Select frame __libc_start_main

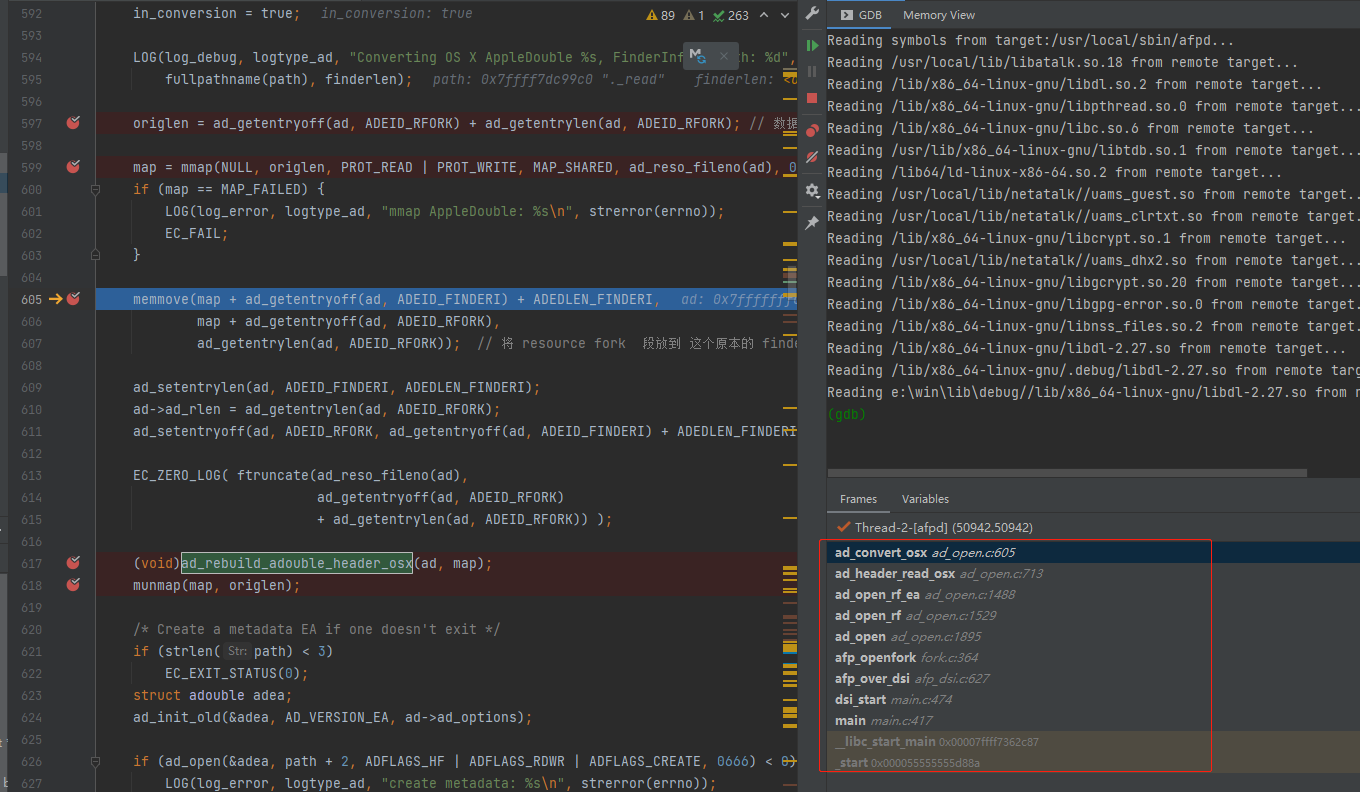click(x=1093, y=741)
